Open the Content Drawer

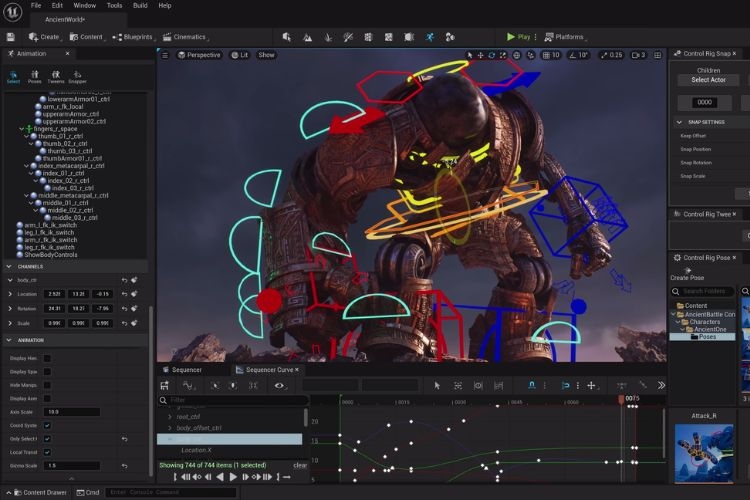(x=40, y=492)
